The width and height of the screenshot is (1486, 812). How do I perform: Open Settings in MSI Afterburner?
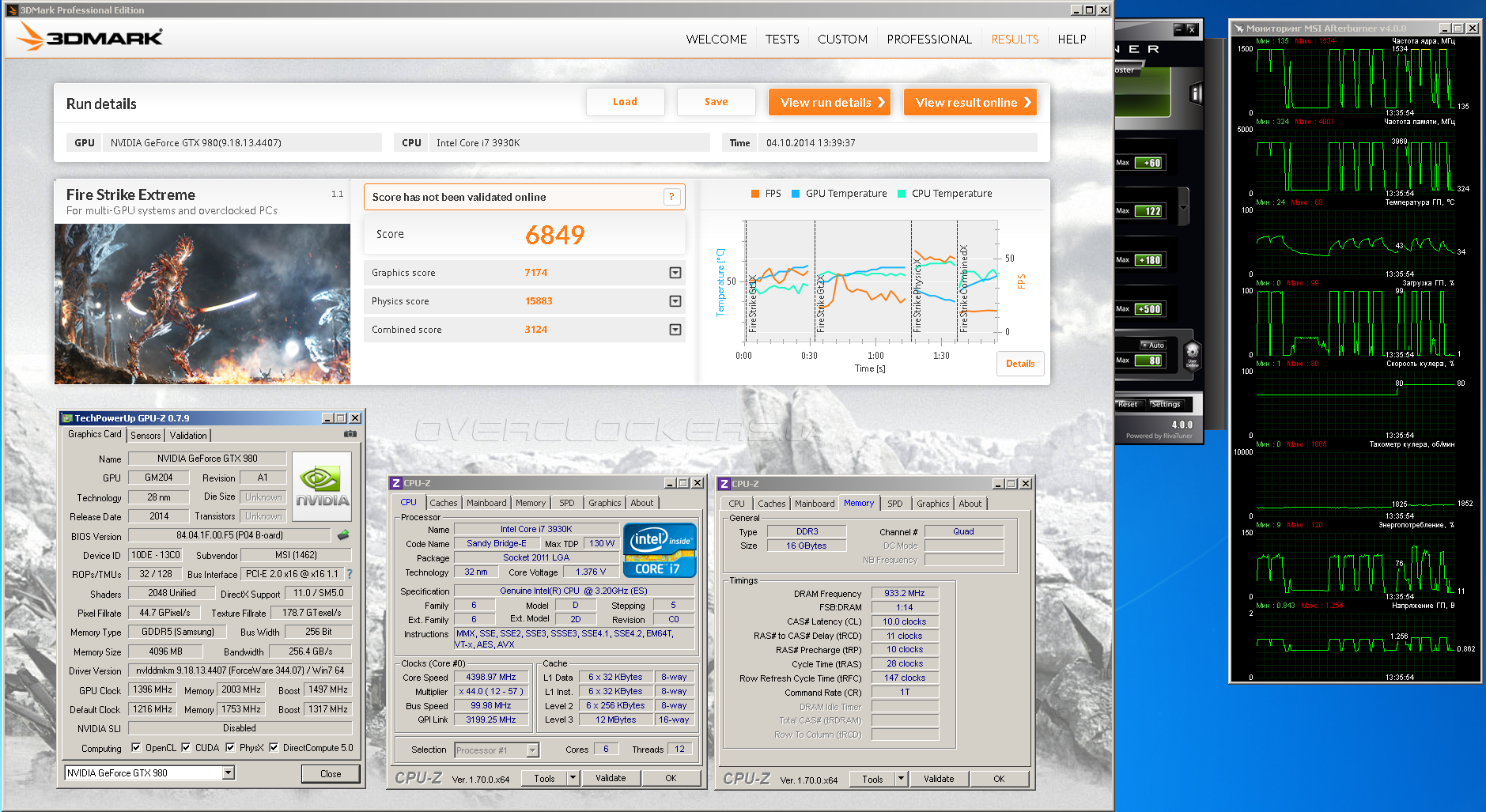[x=1166, y=404]
